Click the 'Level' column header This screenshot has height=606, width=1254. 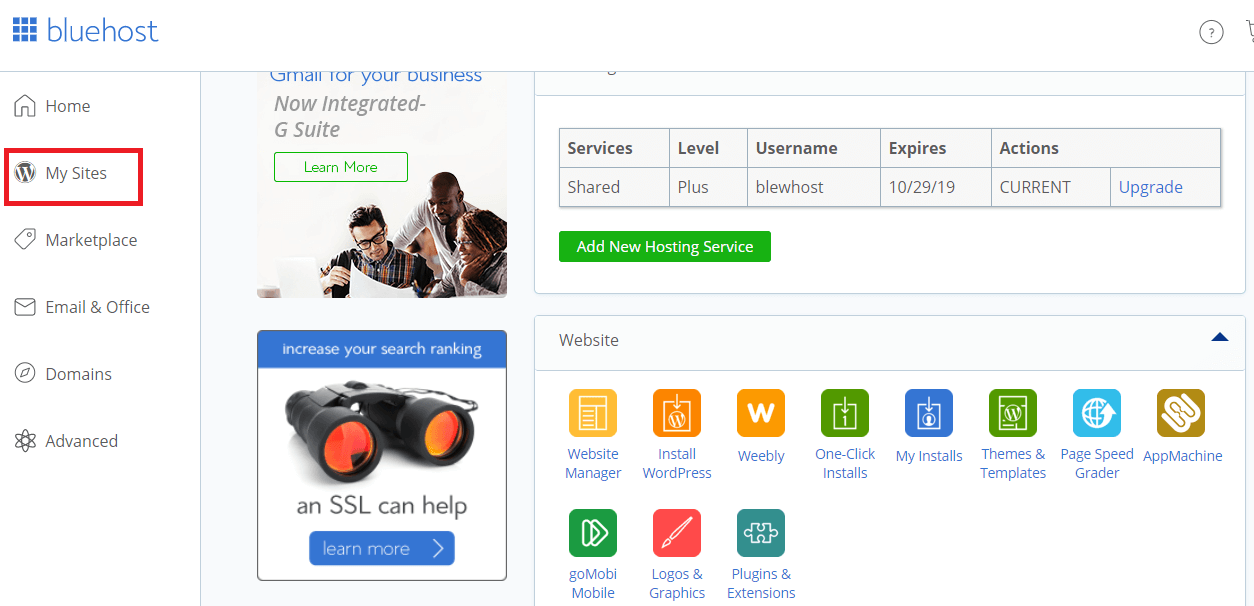[x=709, y=148]
